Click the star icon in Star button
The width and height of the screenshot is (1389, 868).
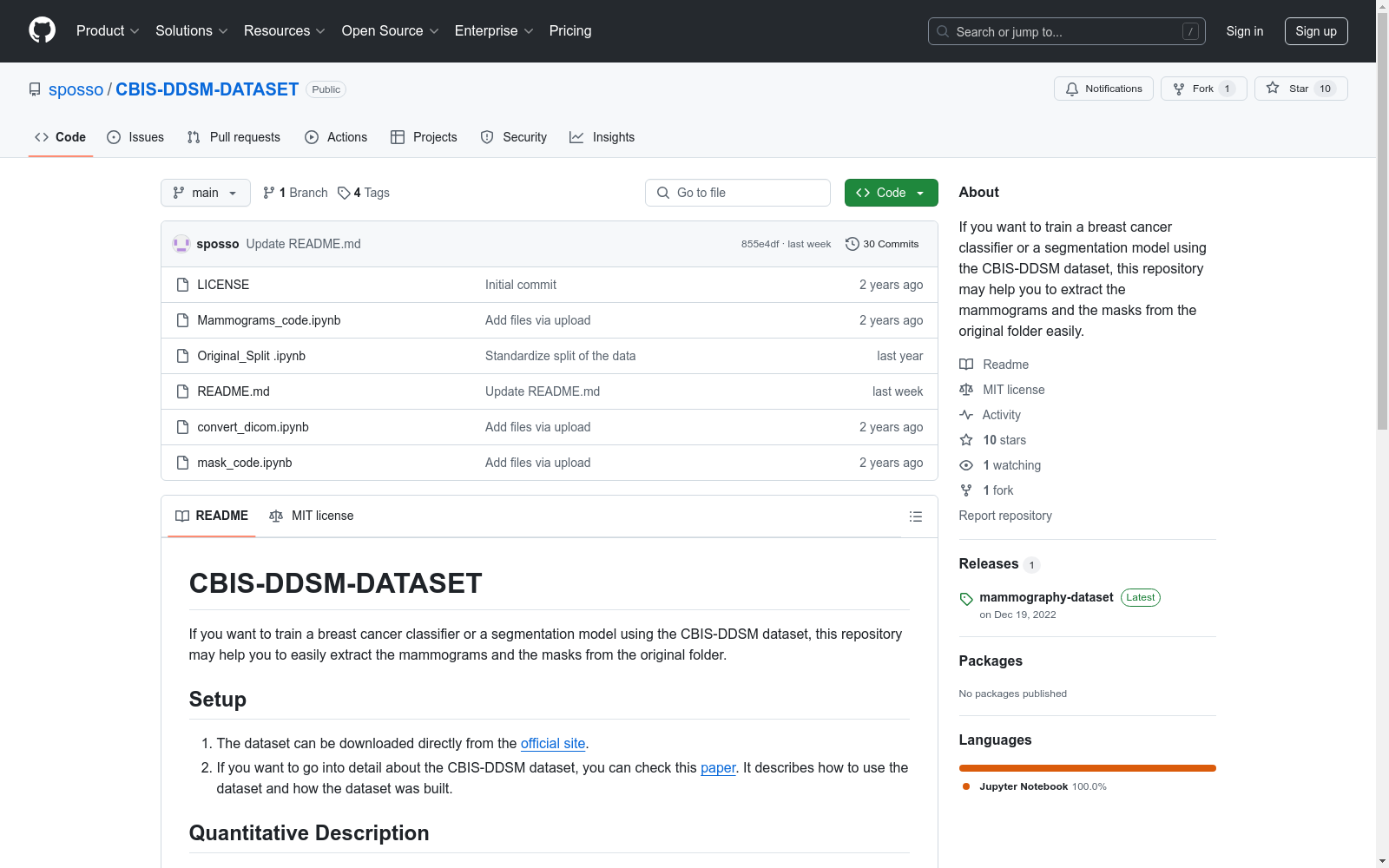(x=1273, y=88)
